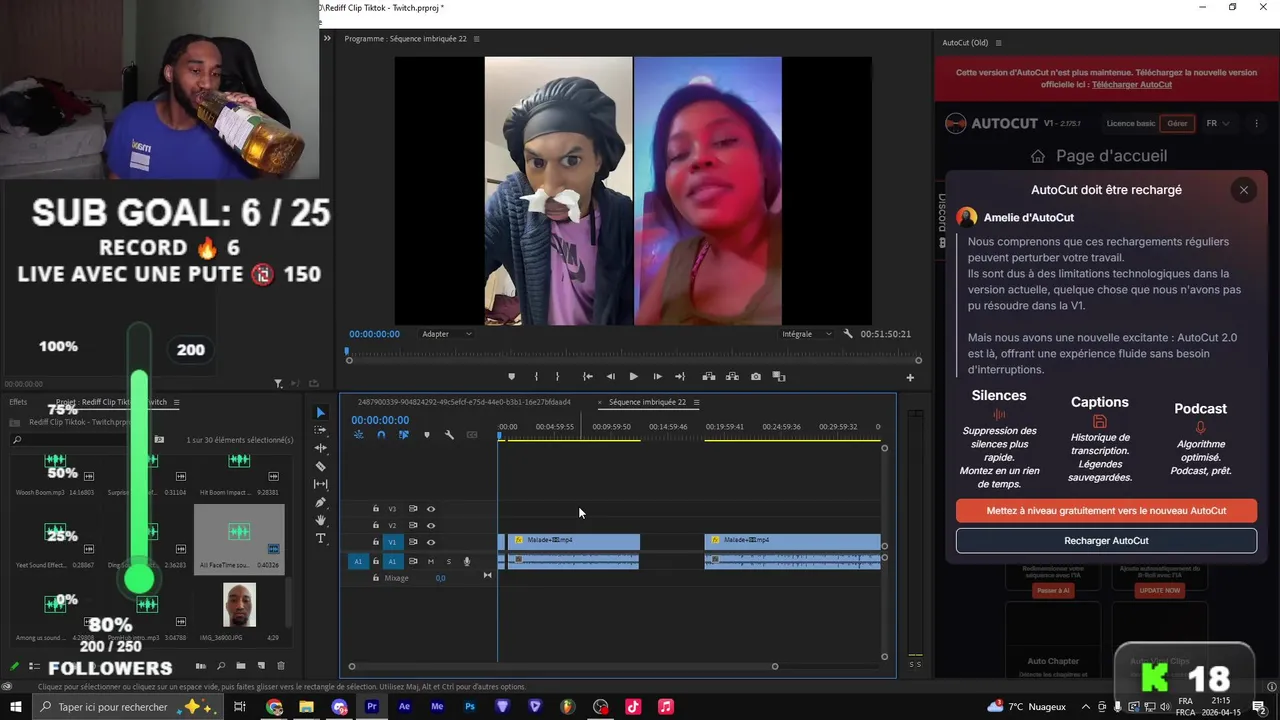
Task: Click Mark Out in Program monitor
Action: [x=557, y=377]
